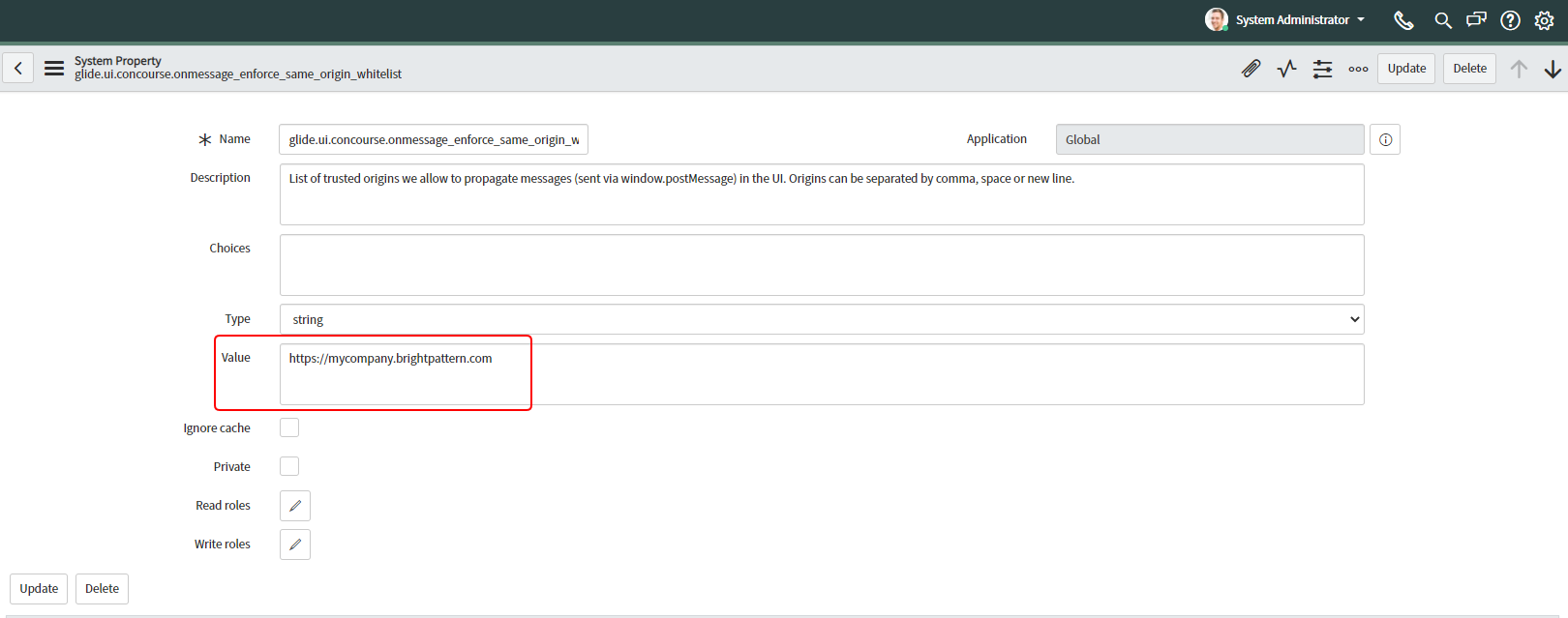This screenshot has height=618, width=1568.
Task: Open the global search magnifier
Action: click(1442, 20)
